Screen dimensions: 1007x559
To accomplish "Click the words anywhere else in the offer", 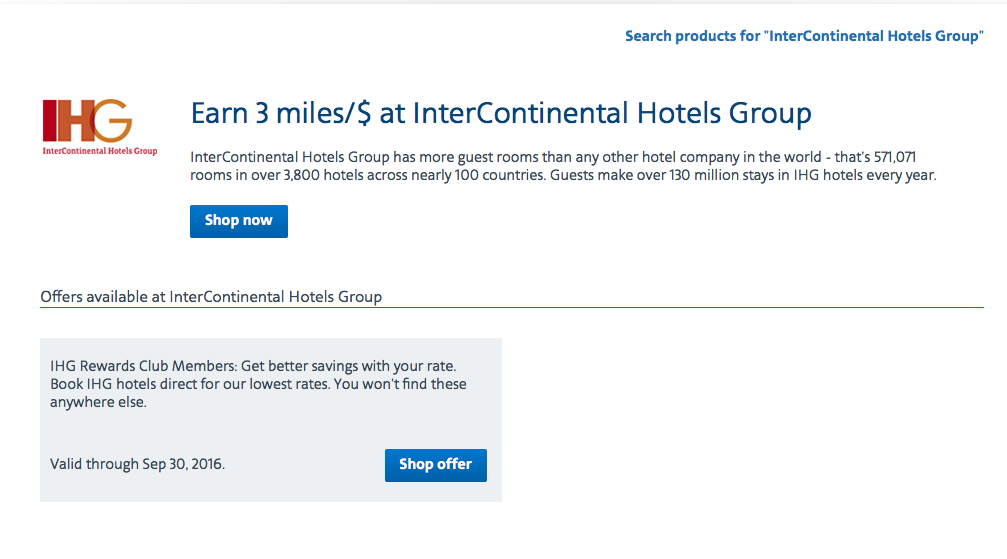I will tap(98, 402).
